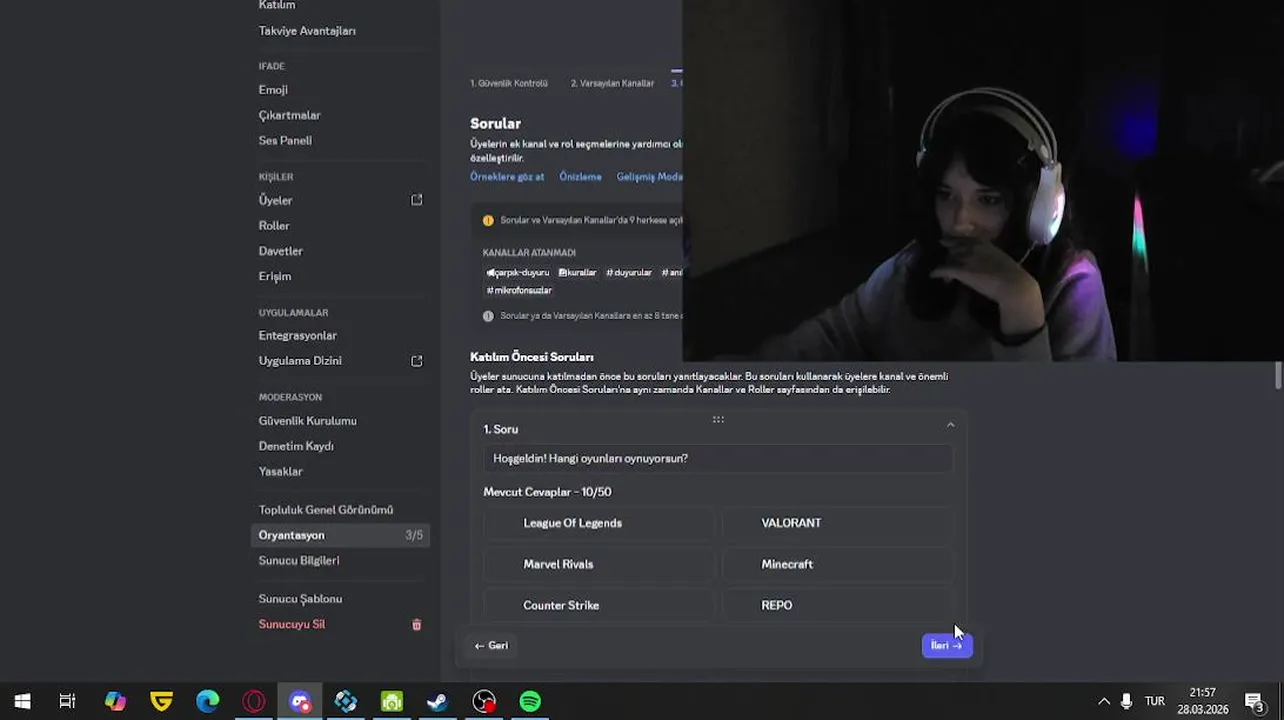
Task: Click İleri next button
Action: (x=946, y=646)
